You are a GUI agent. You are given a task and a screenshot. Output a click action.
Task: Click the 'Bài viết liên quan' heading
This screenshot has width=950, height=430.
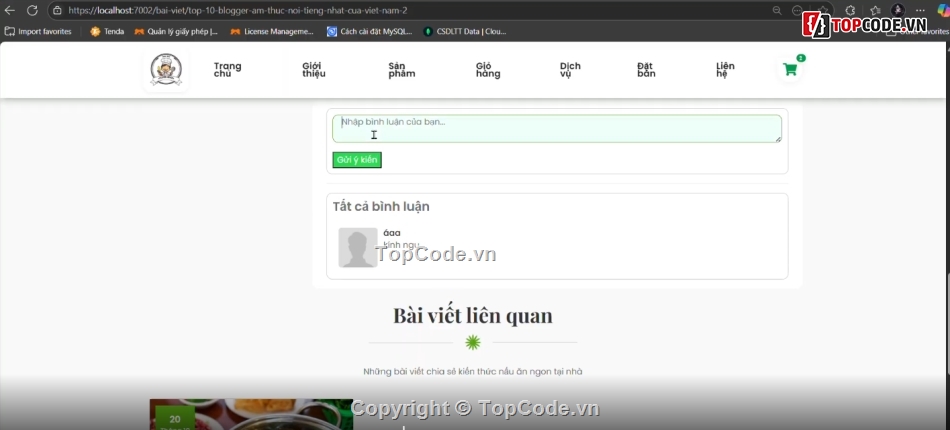pyautogui.click(x=473, y=316)
